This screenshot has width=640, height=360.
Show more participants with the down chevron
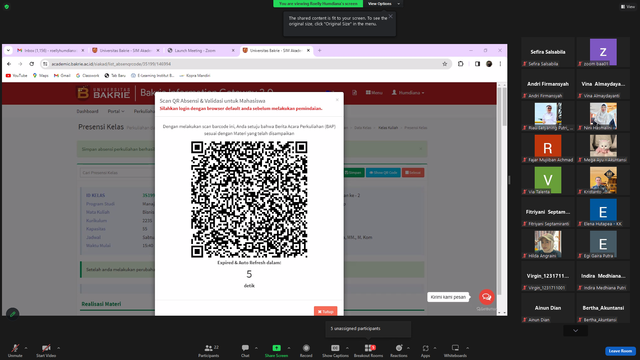[x=576, y=331]
